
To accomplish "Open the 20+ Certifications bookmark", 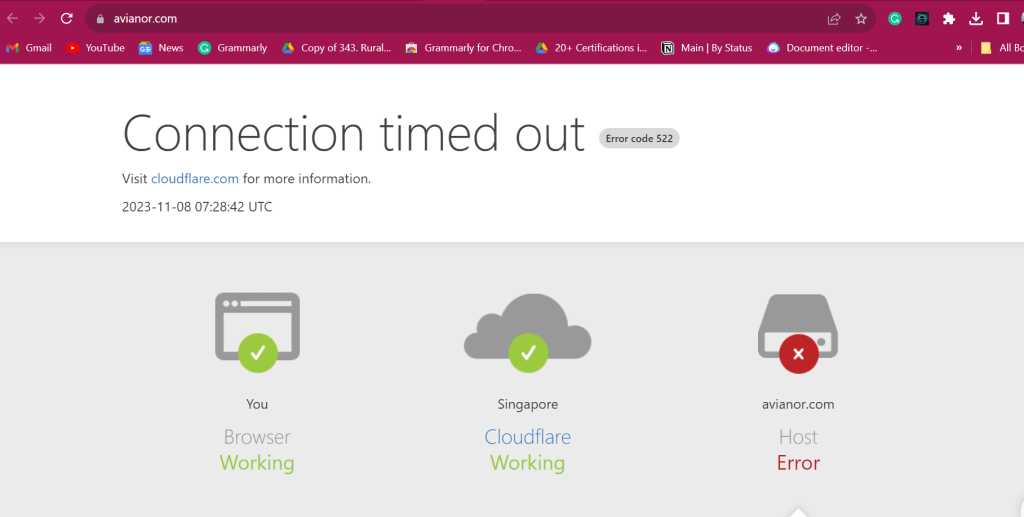I will (591, 48).
